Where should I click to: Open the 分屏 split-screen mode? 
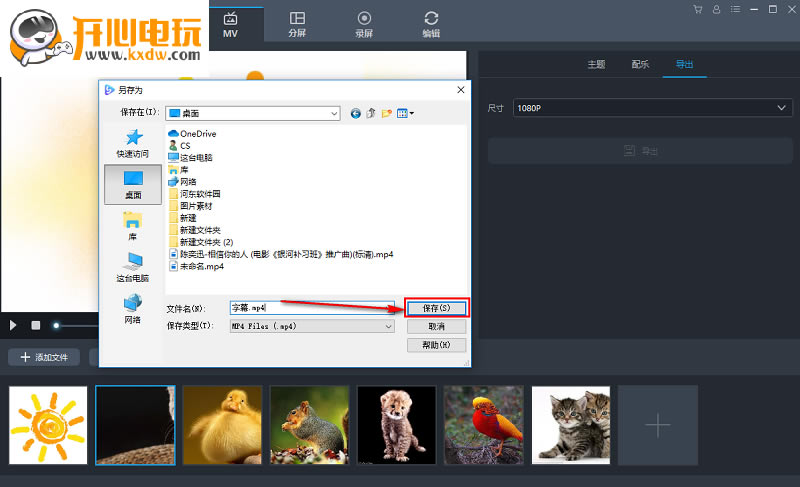[x=297, y=24]
